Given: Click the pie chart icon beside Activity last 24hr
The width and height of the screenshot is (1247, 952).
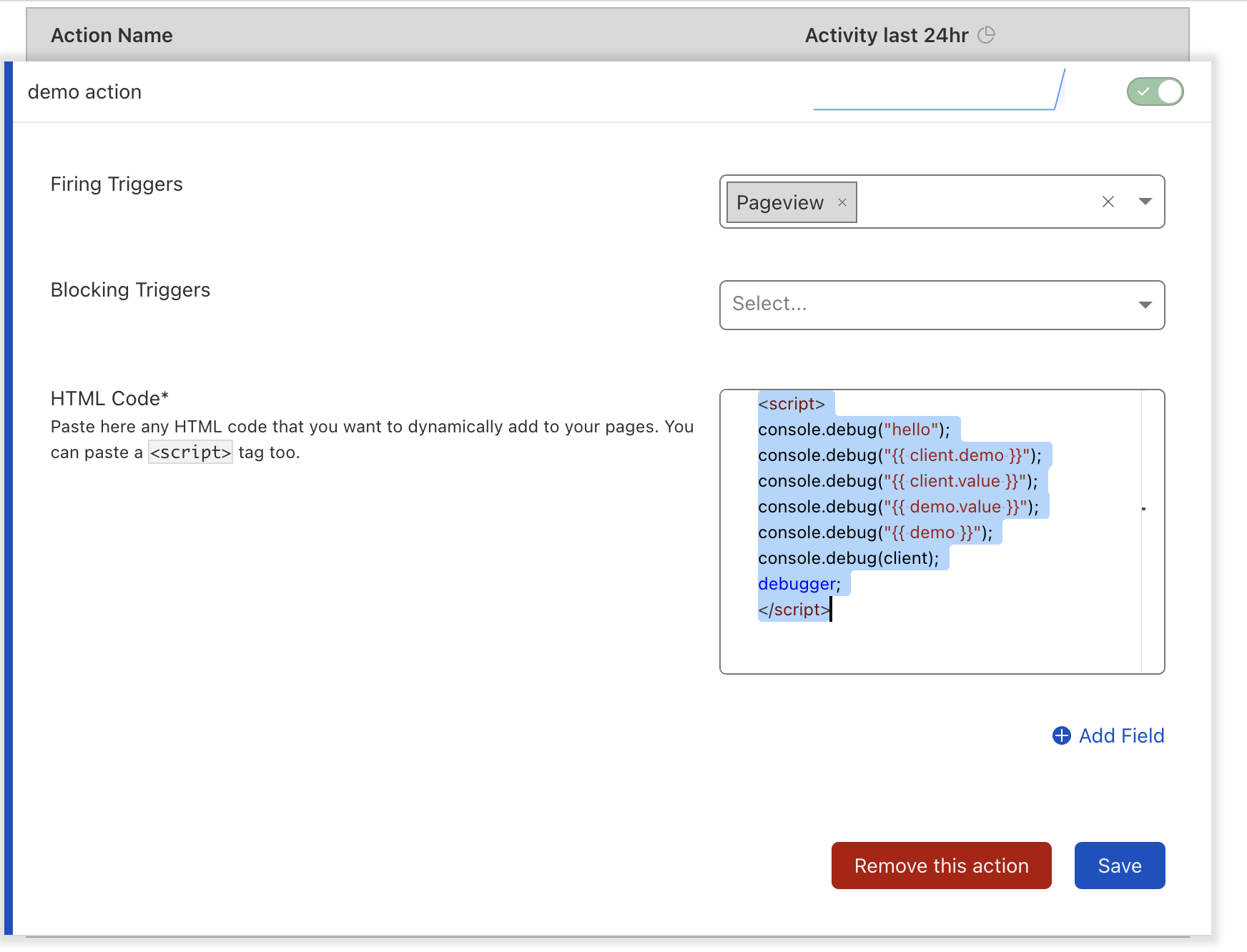Looking at the screenshot, I should click(x=987, y=34).
